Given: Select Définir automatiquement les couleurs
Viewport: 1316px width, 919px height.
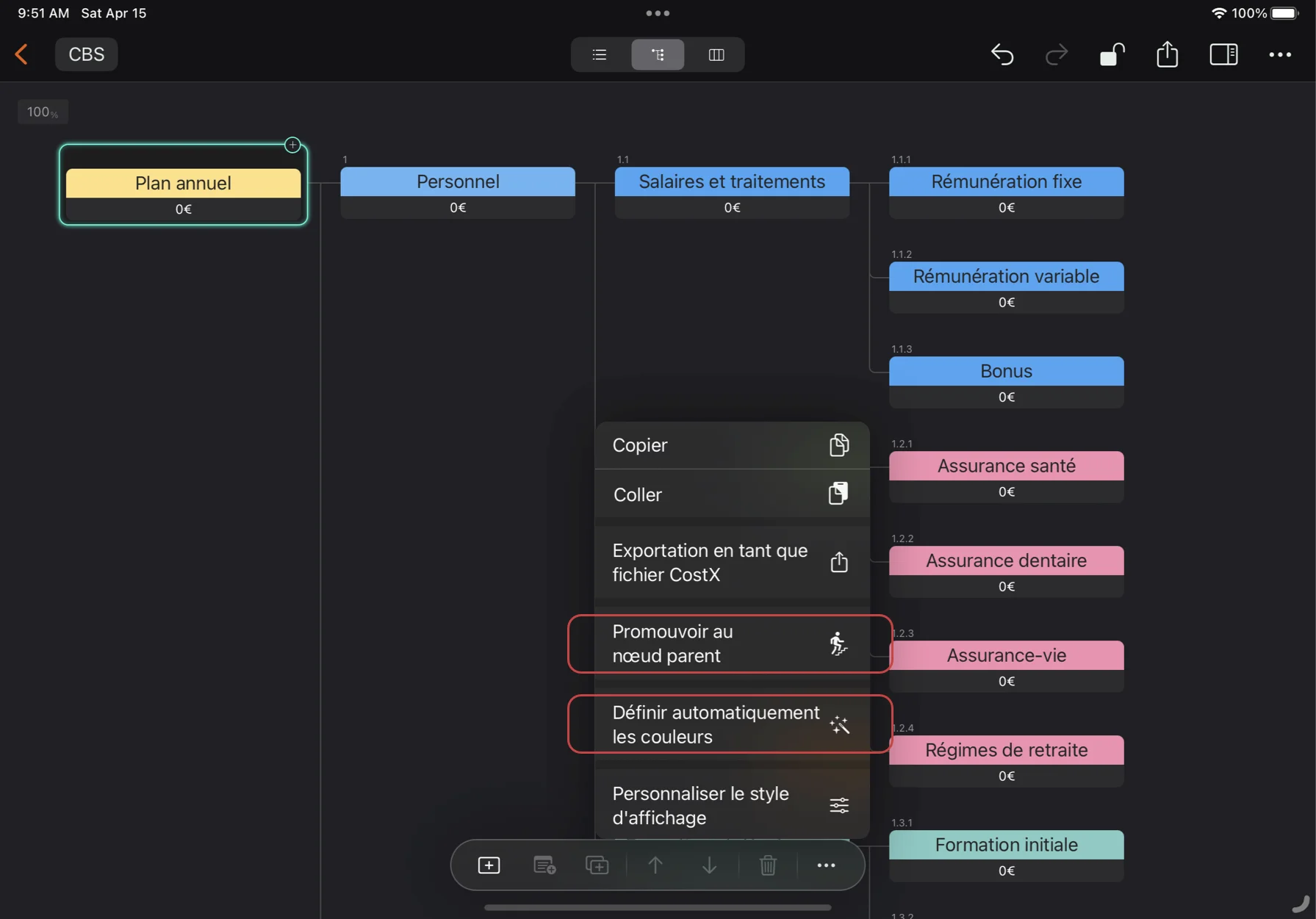Looking at the screenshot, I should tap(730, 724).
